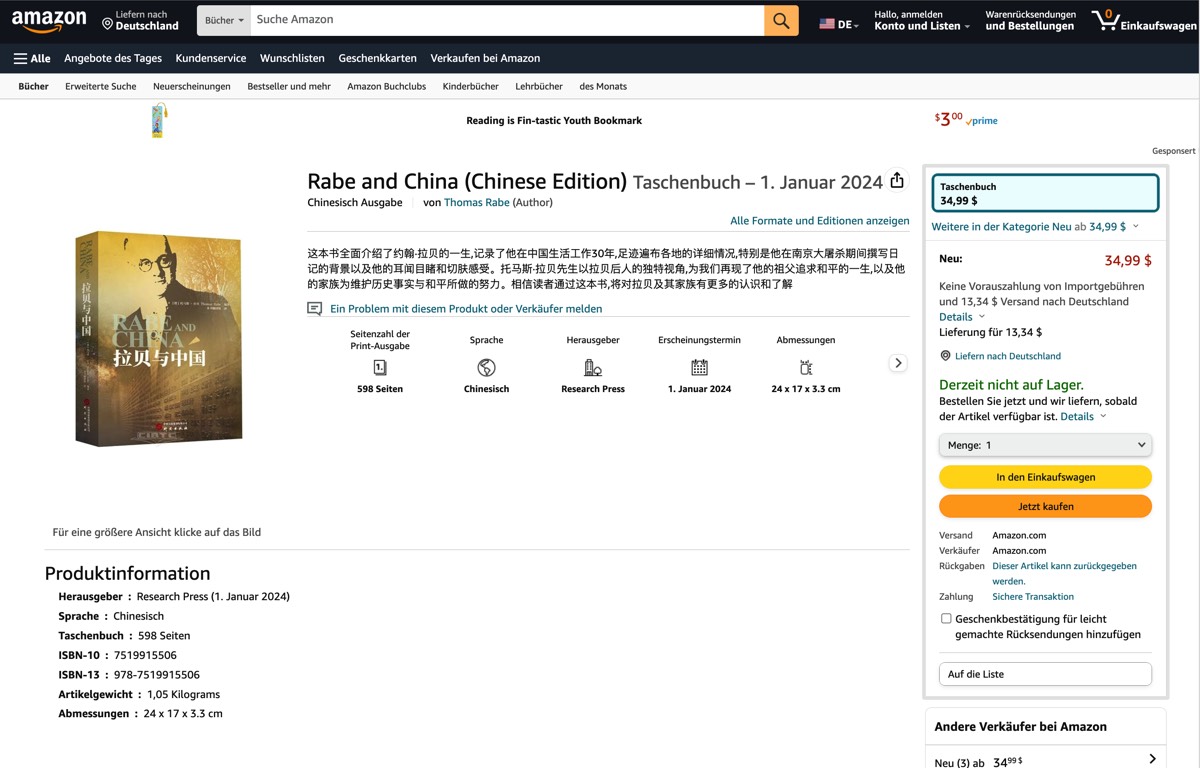Viewport: 1200px width, 768px height.
Task: Expand the Neu (3) other sellers chevron
Action: (1152, 760)
